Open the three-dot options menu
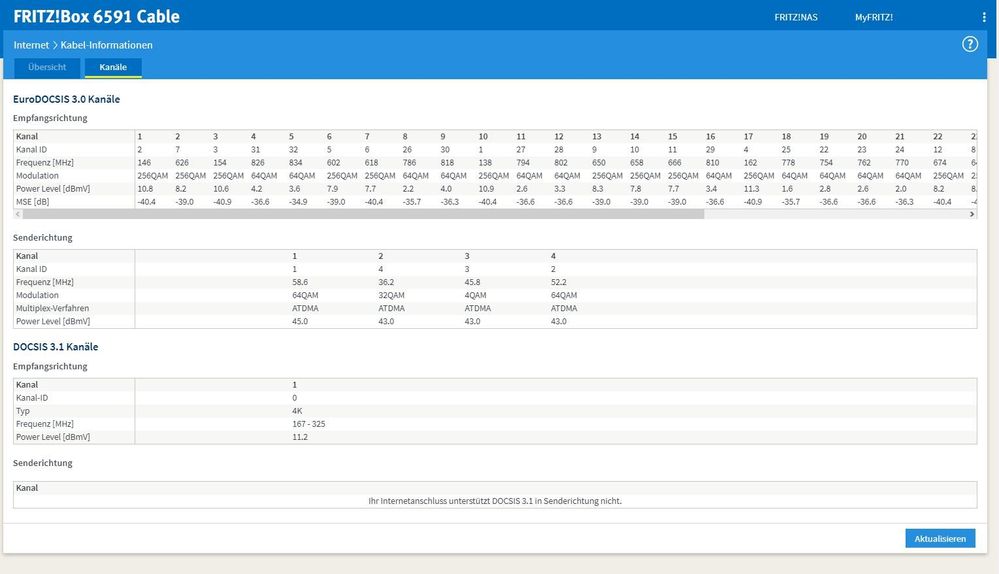 [x=984, y=17]
